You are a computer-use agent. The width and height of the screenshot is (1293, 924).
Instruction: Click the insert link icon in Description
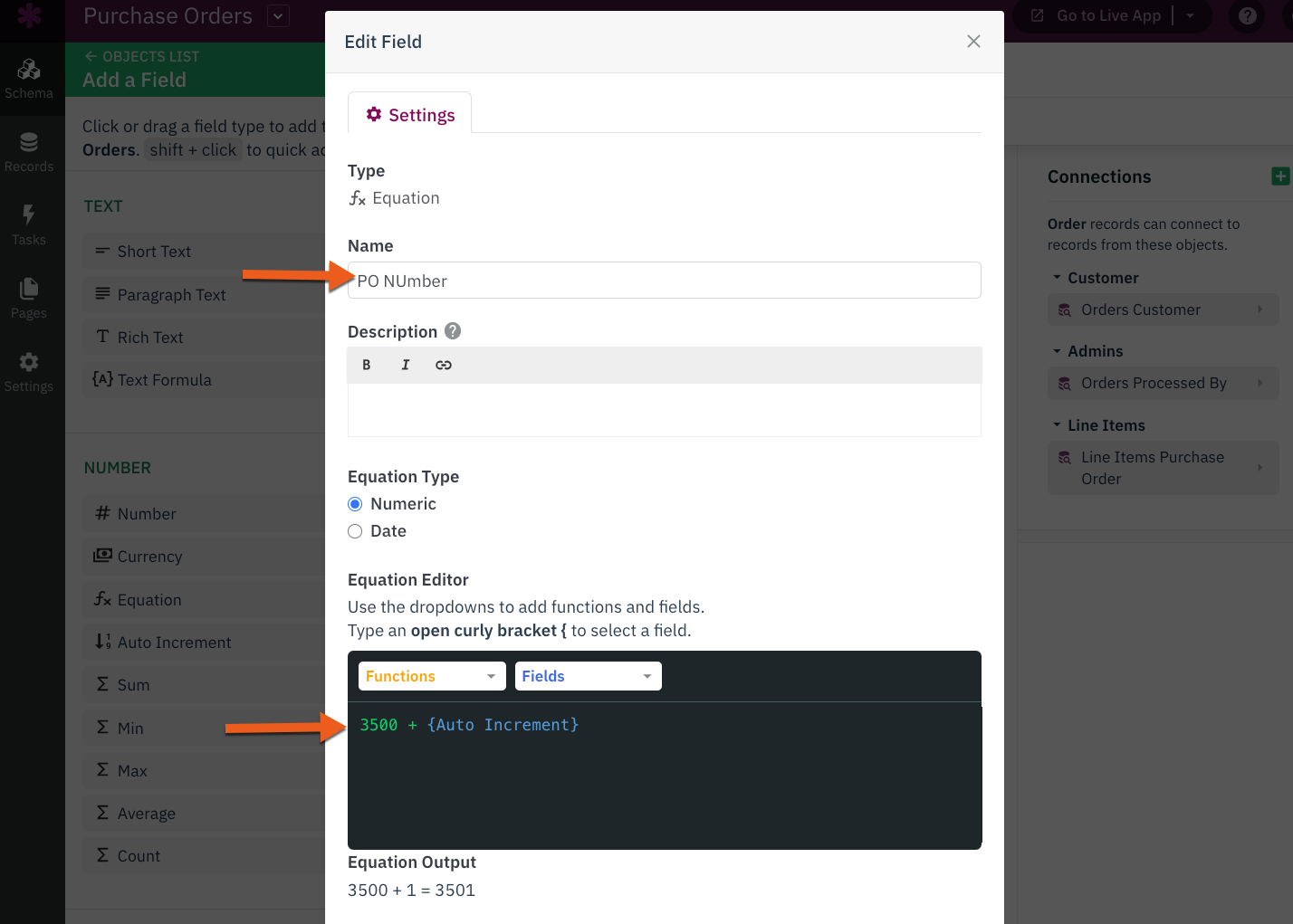tap(444, 365)
